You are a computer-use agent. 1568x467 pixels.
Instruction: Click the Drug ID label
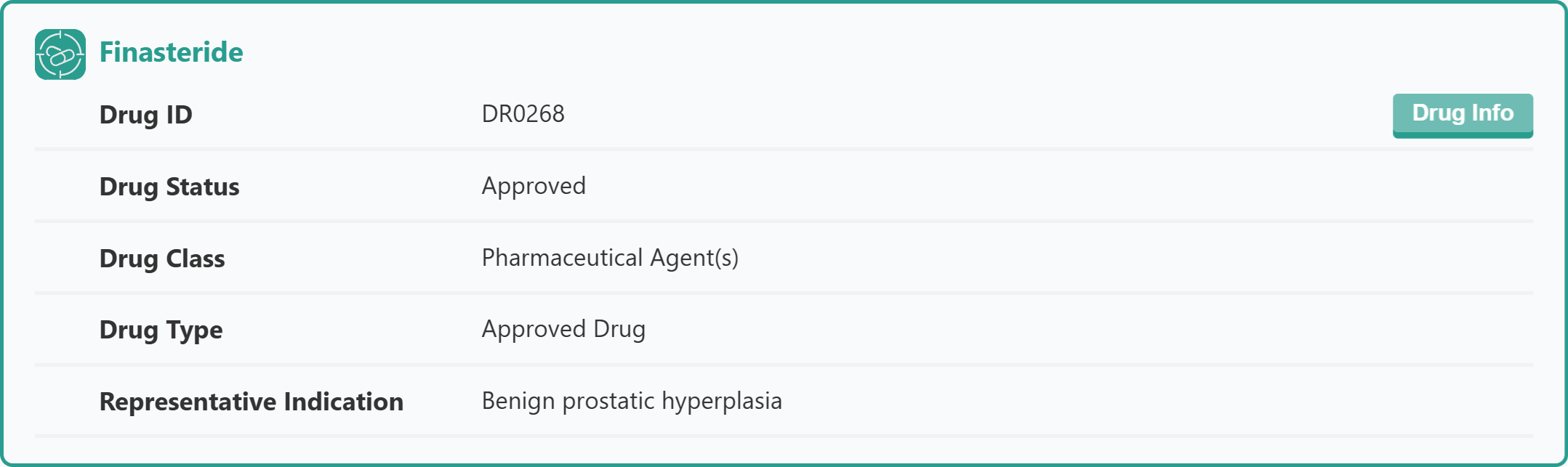[x=145, y=115]
